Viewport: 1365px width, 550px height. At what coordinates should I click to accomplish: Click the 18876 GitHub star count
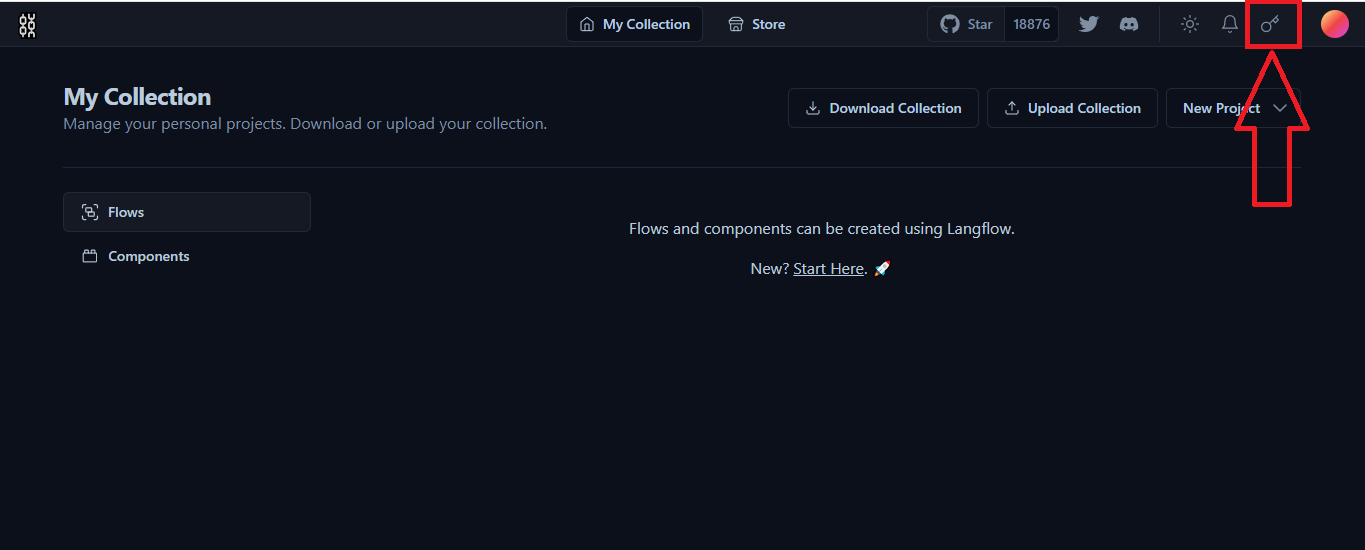(x=1031, y=24)
